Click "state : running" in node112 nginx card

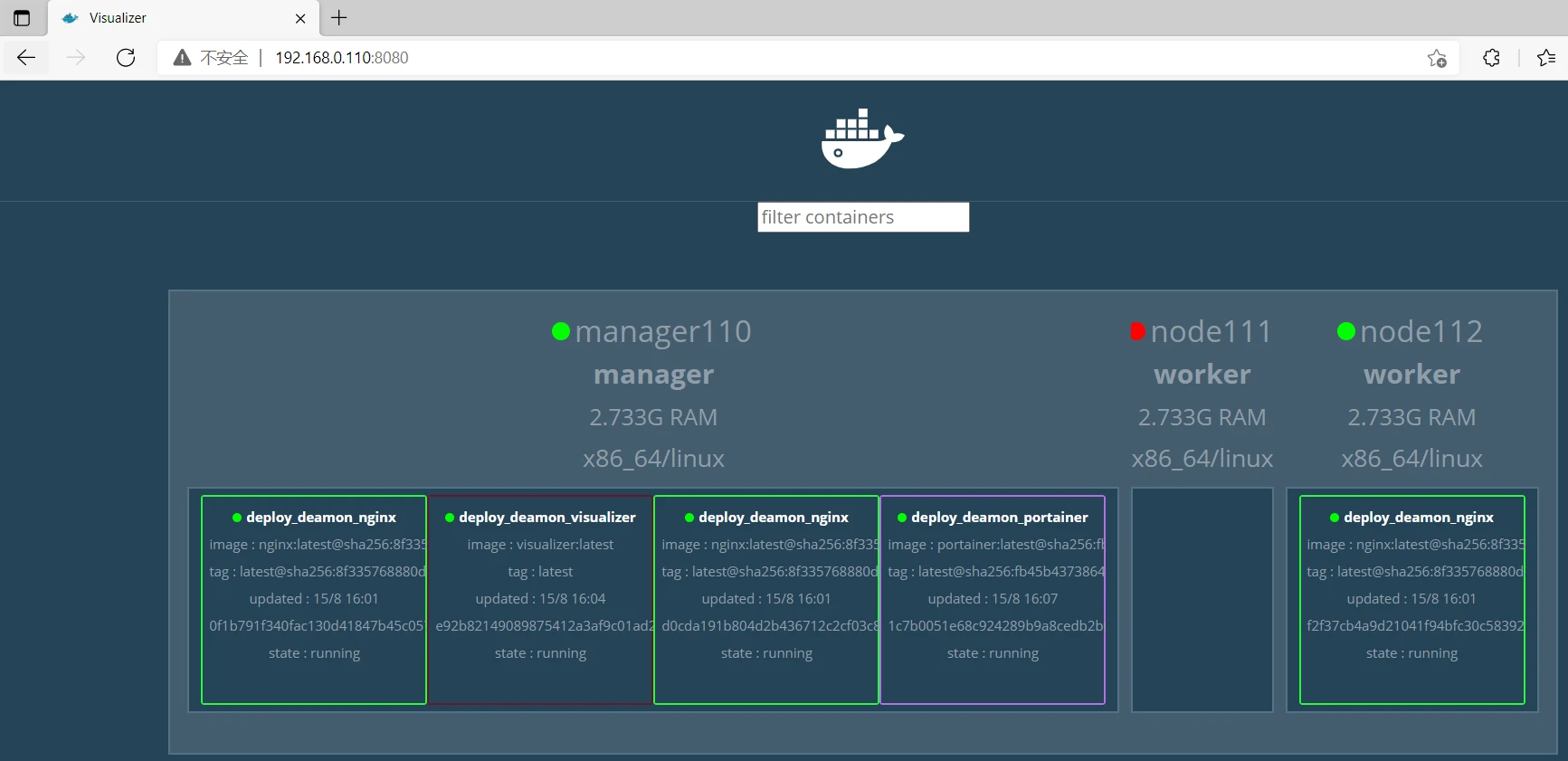click(1411, 653)
